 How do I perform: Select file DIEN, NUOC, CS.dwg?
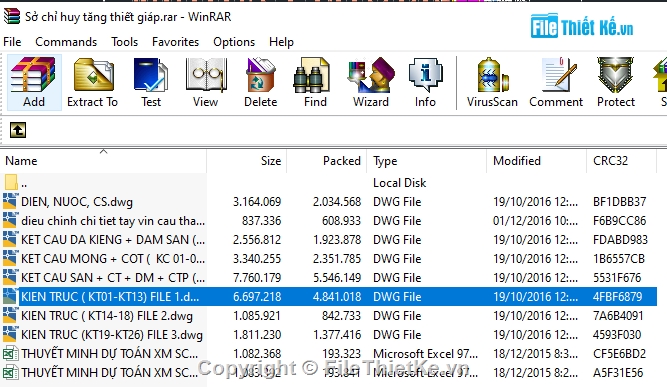[77, 202]
